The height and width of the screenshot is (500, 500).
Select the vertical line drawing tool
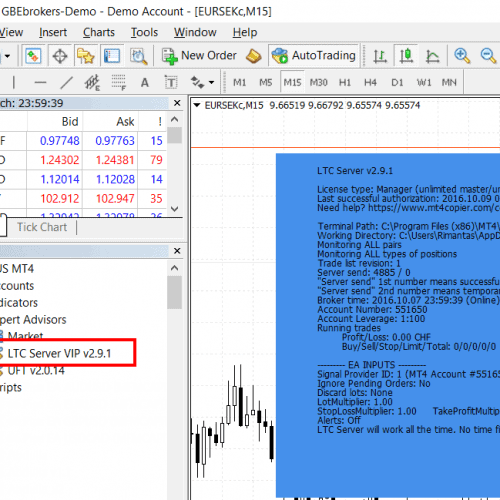pos(14,82)
